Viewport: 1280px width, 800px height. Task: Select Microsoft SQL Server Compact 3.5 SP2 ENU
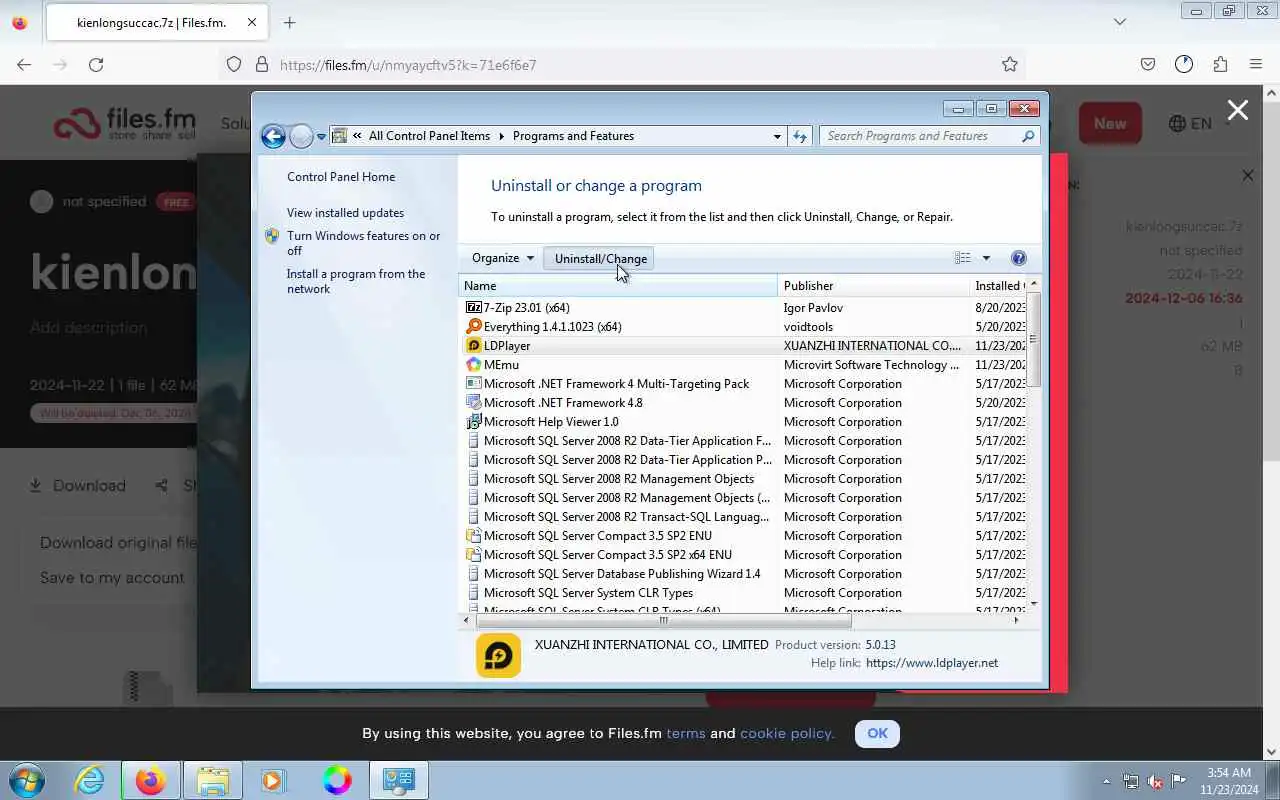[x=598, y=536]
